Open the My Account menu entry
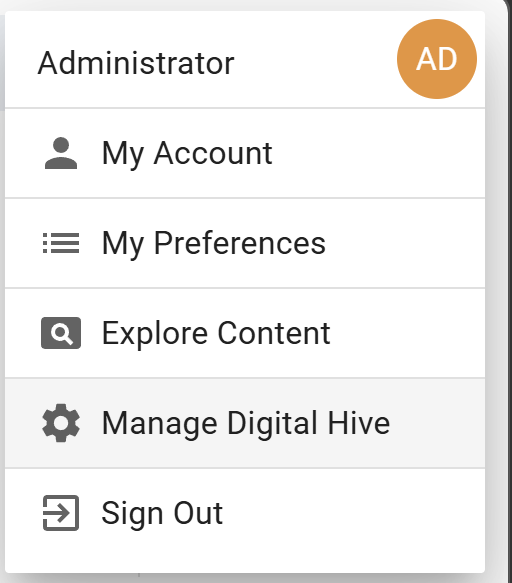The image size is (512, 583). [245, 154]
